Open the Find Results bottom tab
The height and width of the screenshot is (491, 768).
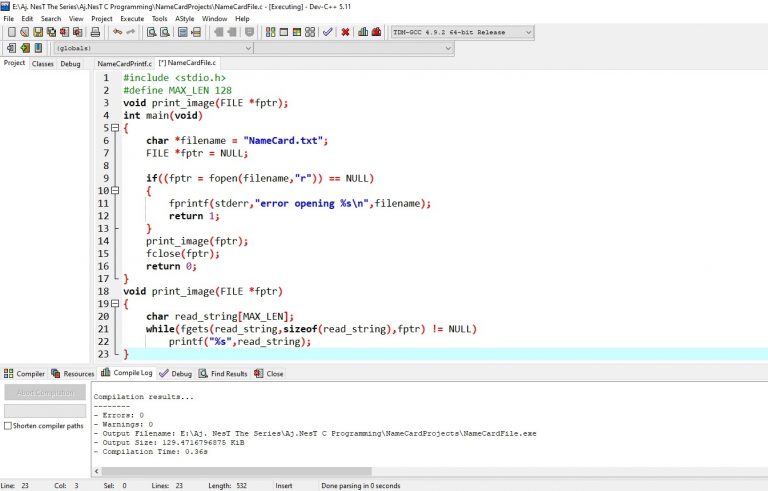coord(222,374)
